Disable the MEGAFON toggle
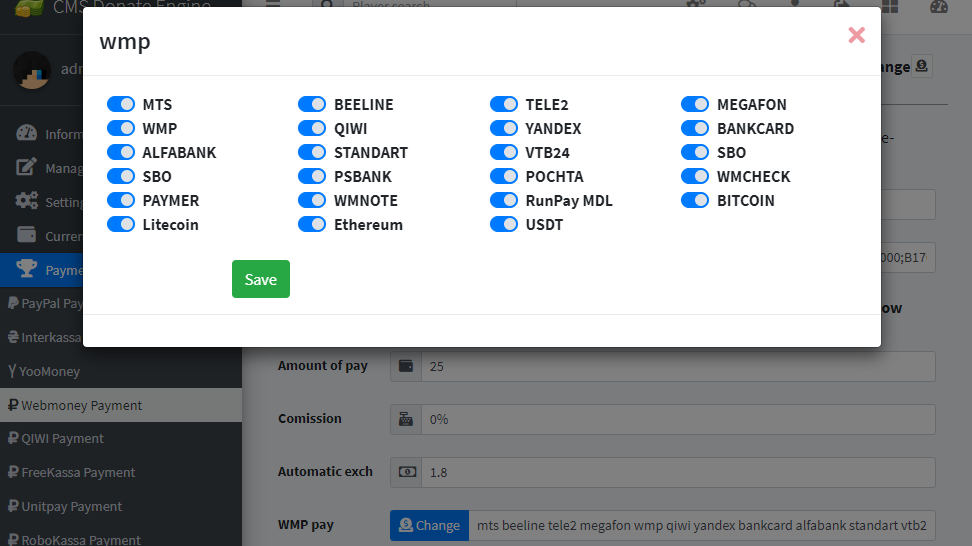Viewport: 972px width, 546px height. (x=695, y=104)
